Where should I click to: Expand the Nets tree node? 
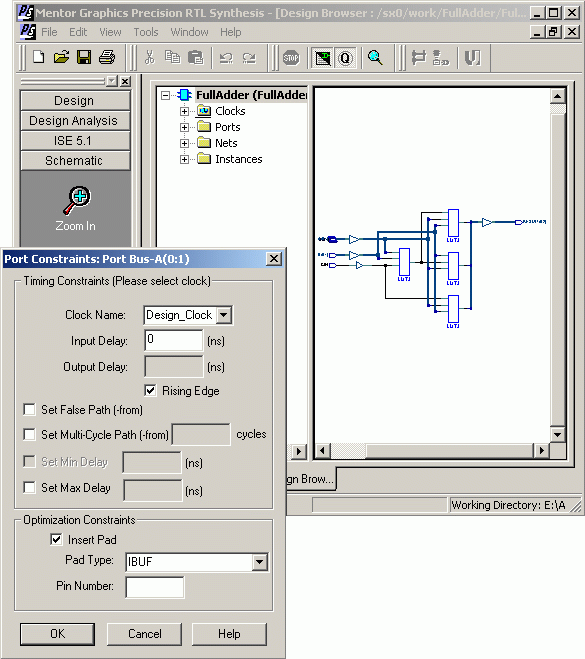pyautogui.click(x=184, y=143)
